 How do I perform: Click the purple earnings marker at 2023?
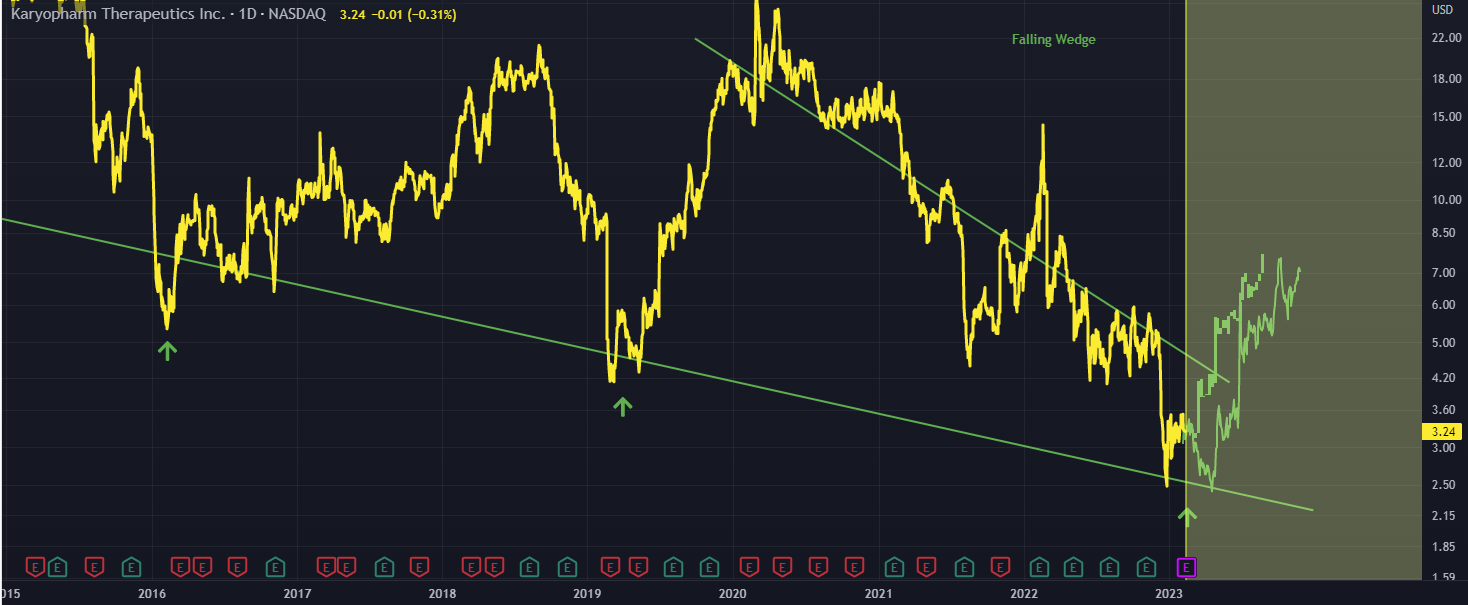tap(1186, 568)
